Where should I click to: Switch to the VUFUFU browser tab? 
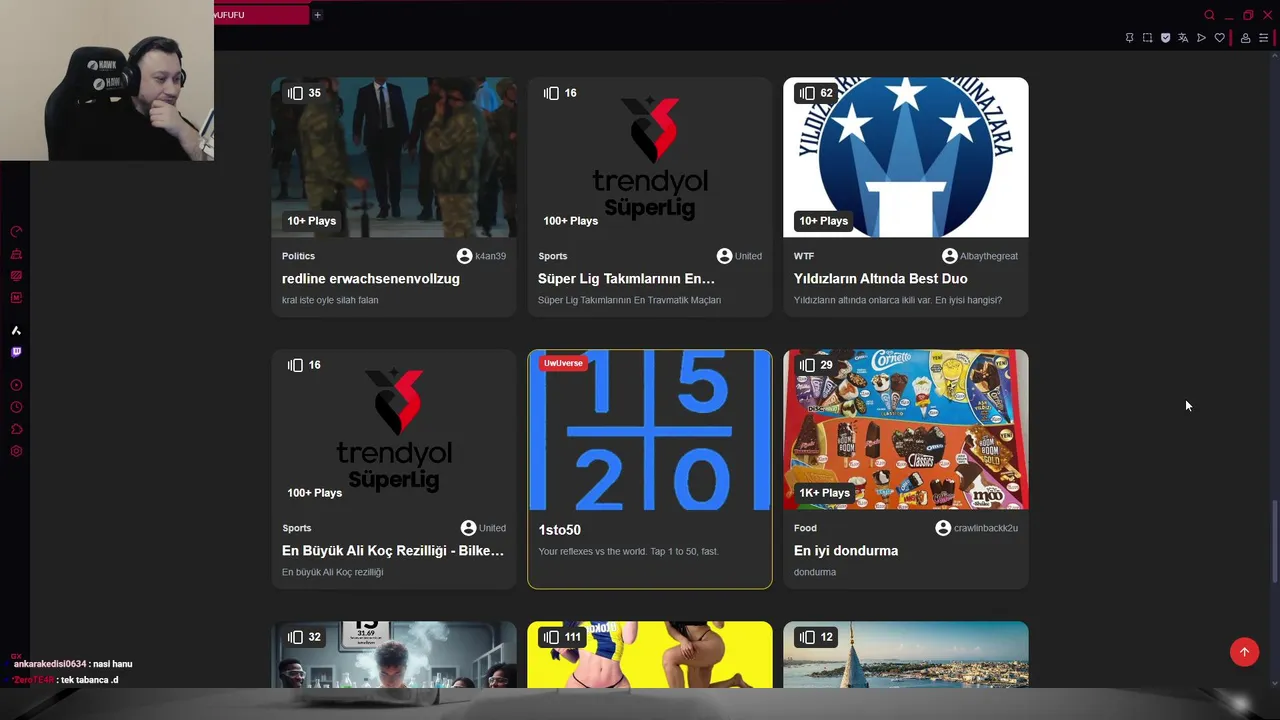click(260, 15)
